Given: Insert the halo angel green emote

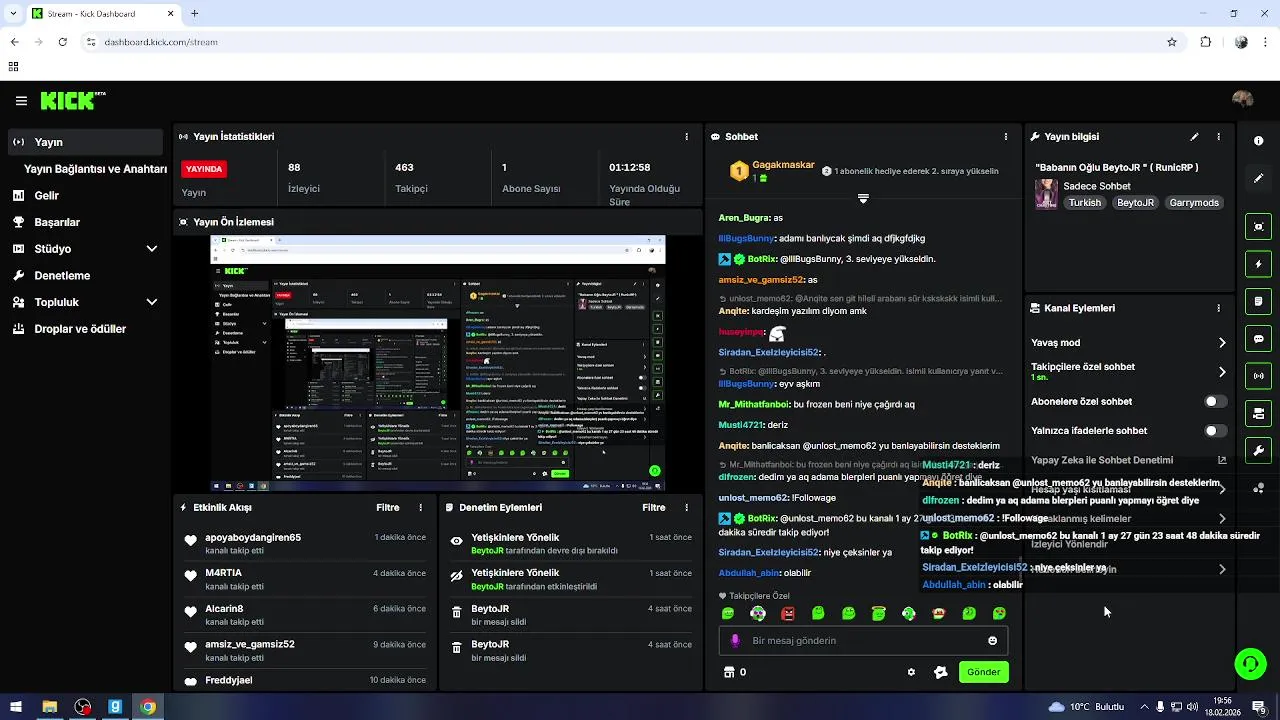Looking at the screenshot, I should (x=878, y=614).
